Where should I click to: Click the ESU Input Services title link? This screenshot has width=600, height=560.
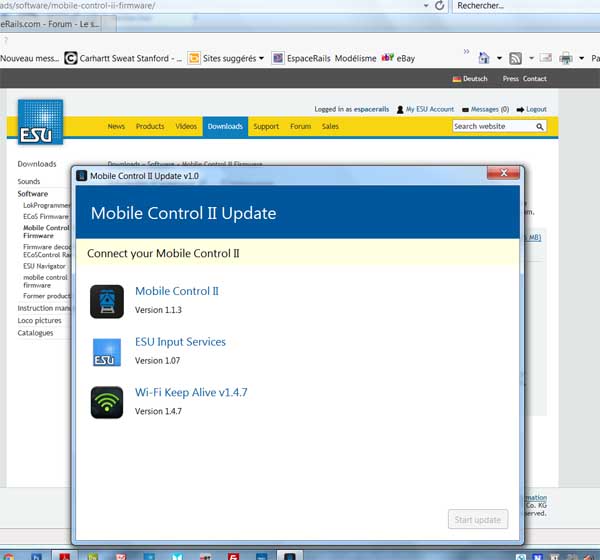180,341
